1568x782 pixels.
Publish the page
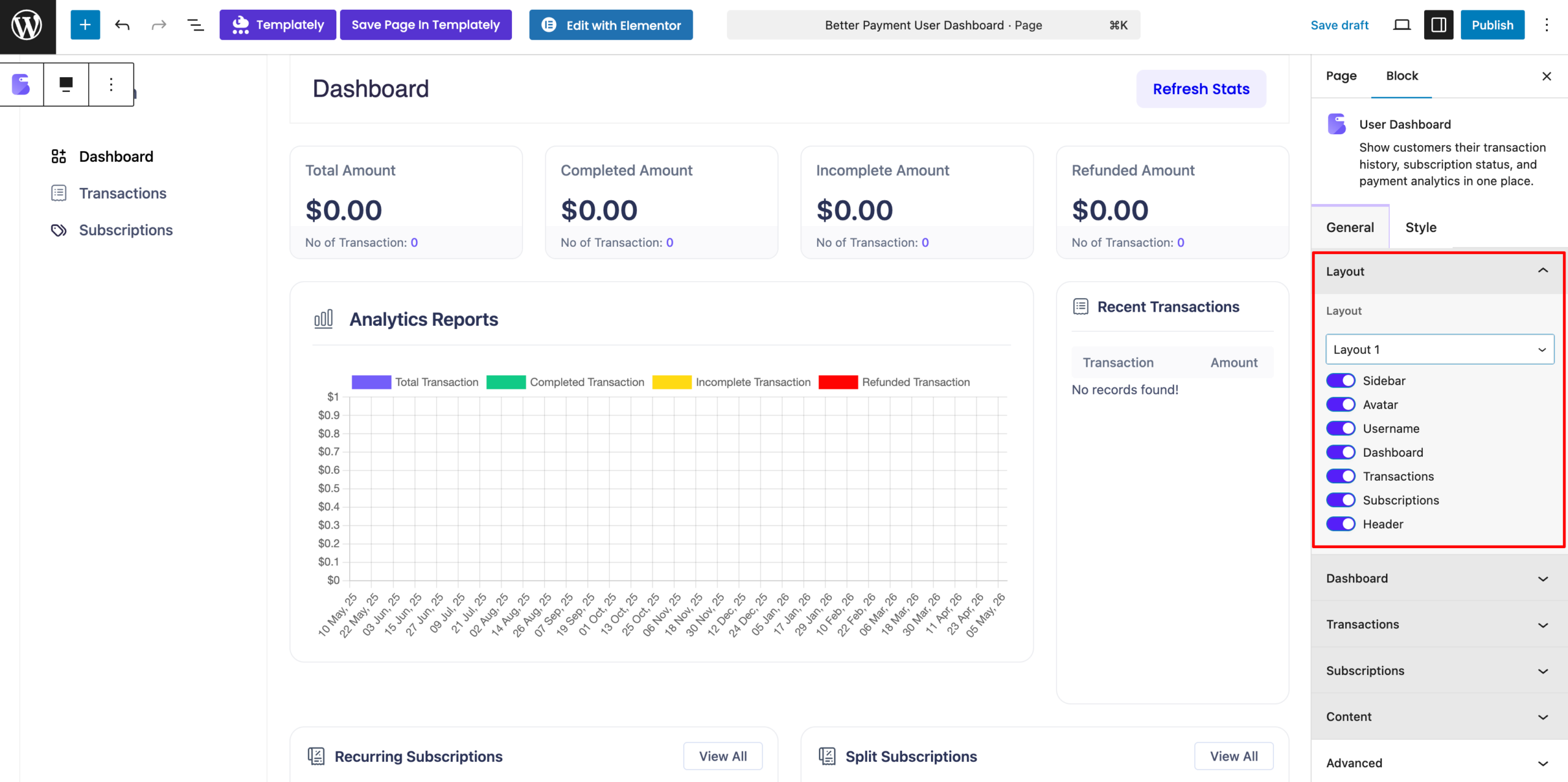coord(1493,25)
